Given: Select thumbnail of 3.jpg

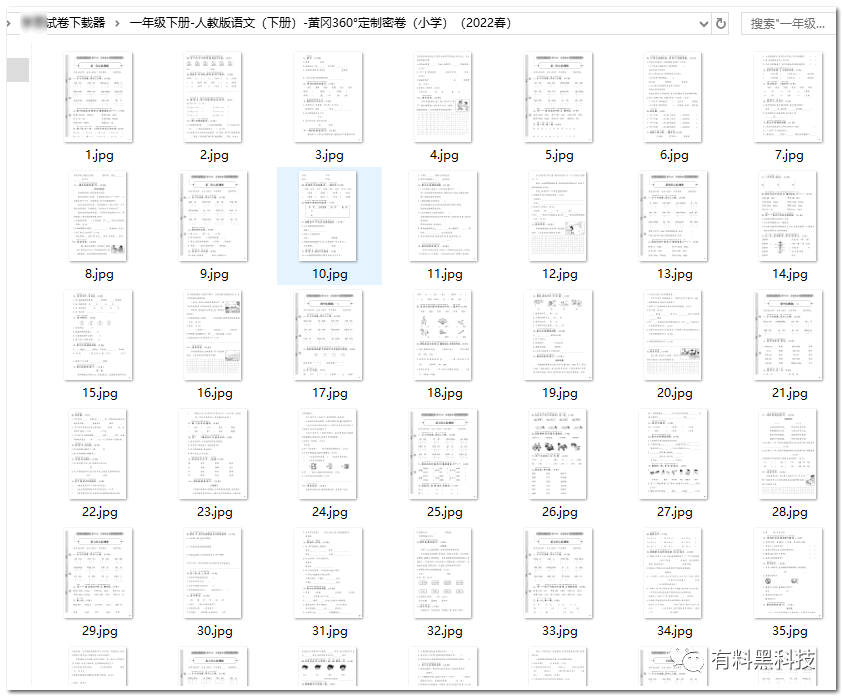Looking at the screenshot, I should (328, 97).
